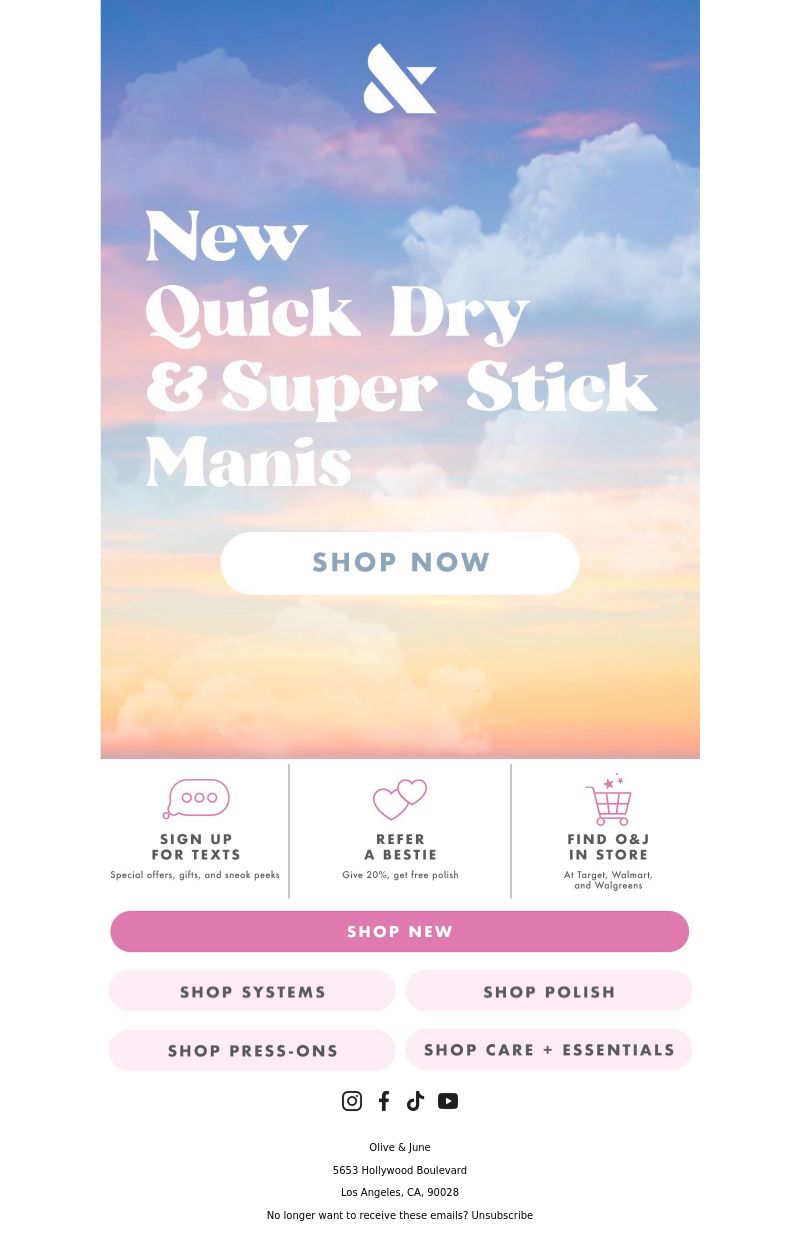Open the YouTube social icon

[x=448, y=1101]
